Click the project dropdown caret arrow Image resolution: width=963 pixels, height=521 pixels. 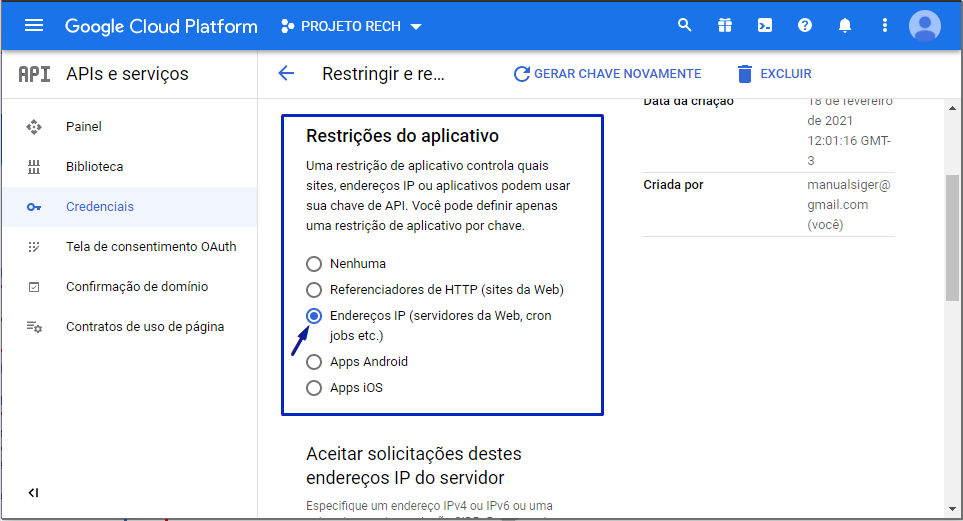click(x=416, y=26)
